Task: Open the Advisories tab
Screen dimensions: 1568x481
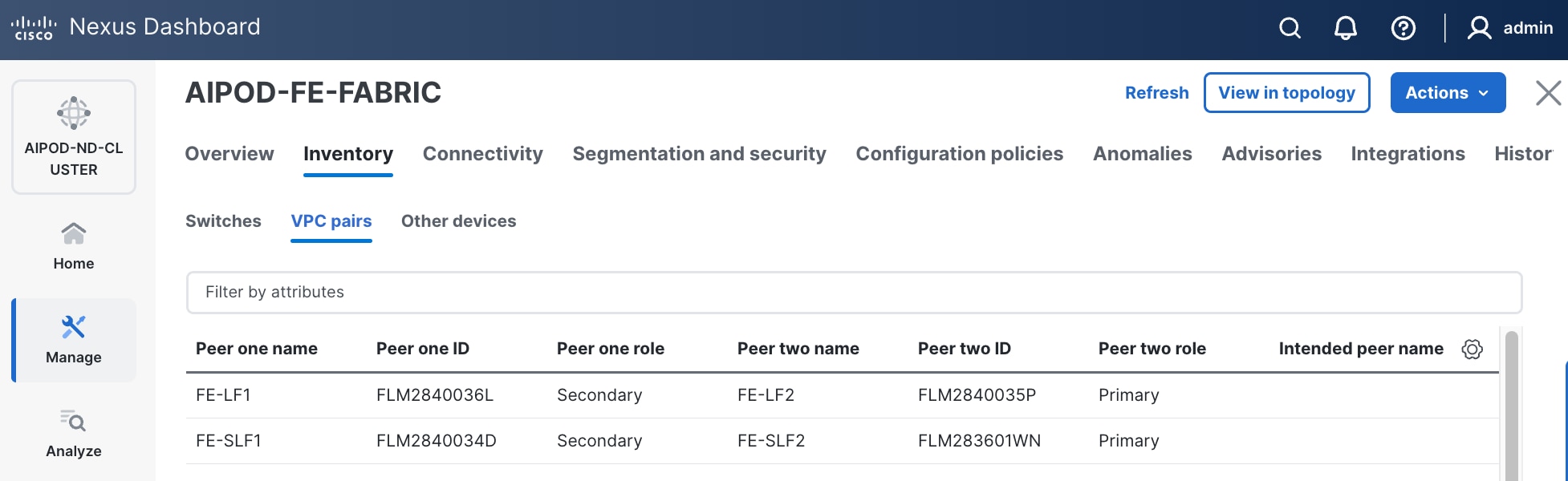Action: [x=1272, y=154]
